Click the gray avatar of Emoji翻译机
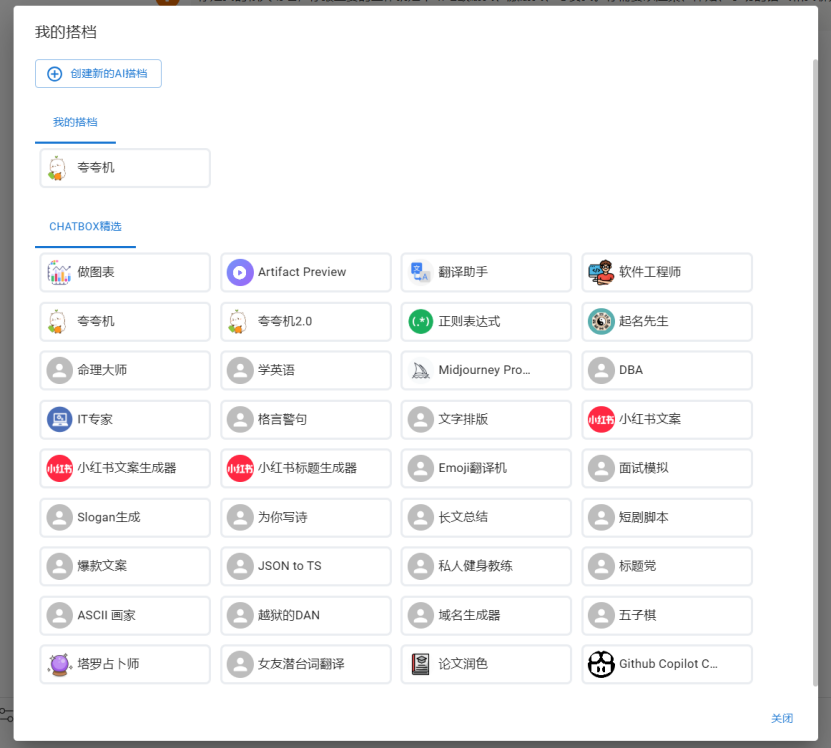This screenshot has width=831, height=748. 421,469
